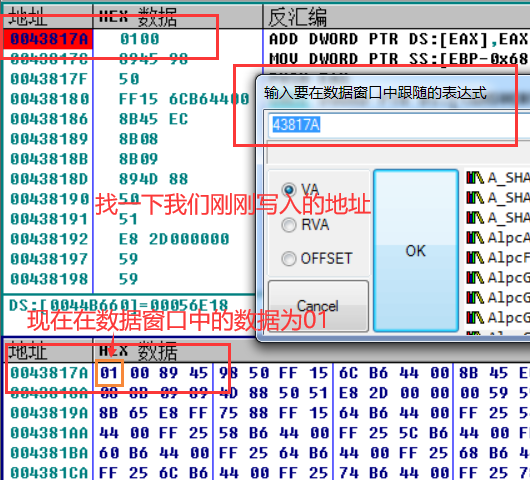The width and height of the screenshot is (530, 480).
Task: Click the icon beside the AlpcA entry
Action: tap(475, 238)
